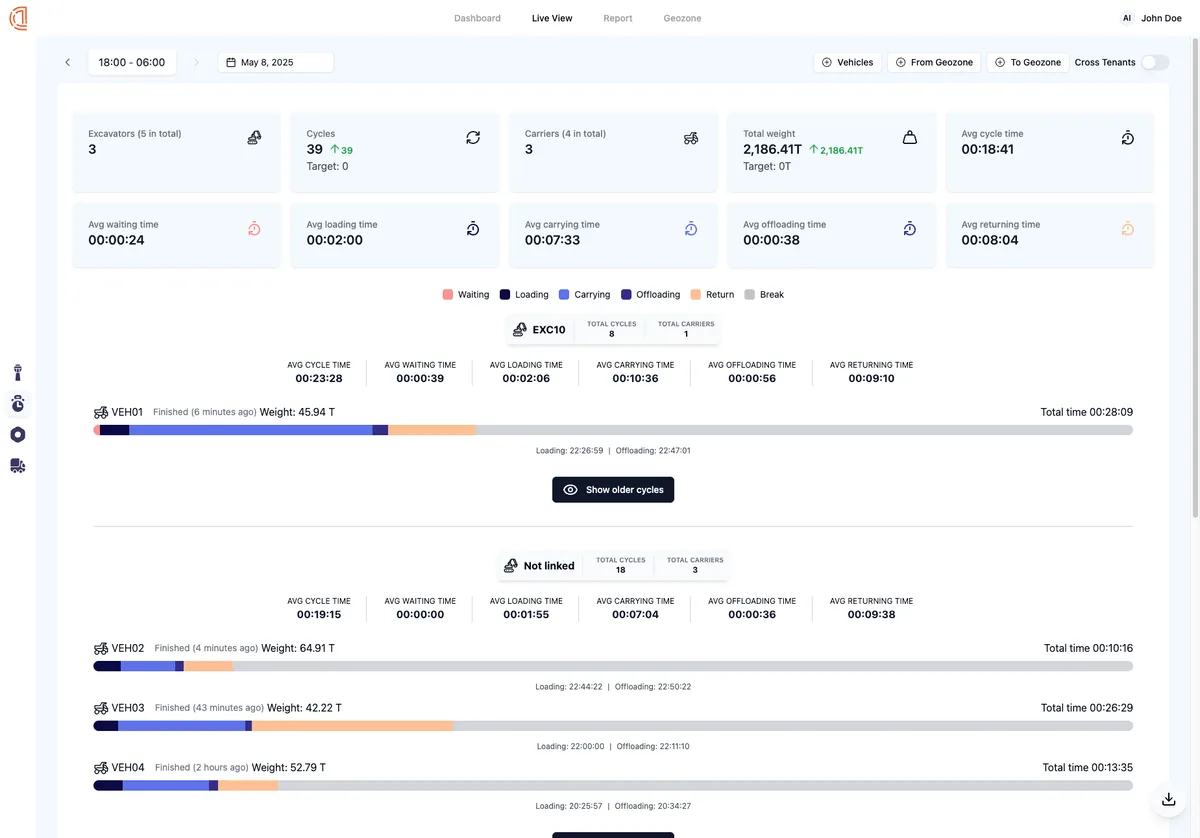Click the download icon at the bottom right

point(1168,799)
